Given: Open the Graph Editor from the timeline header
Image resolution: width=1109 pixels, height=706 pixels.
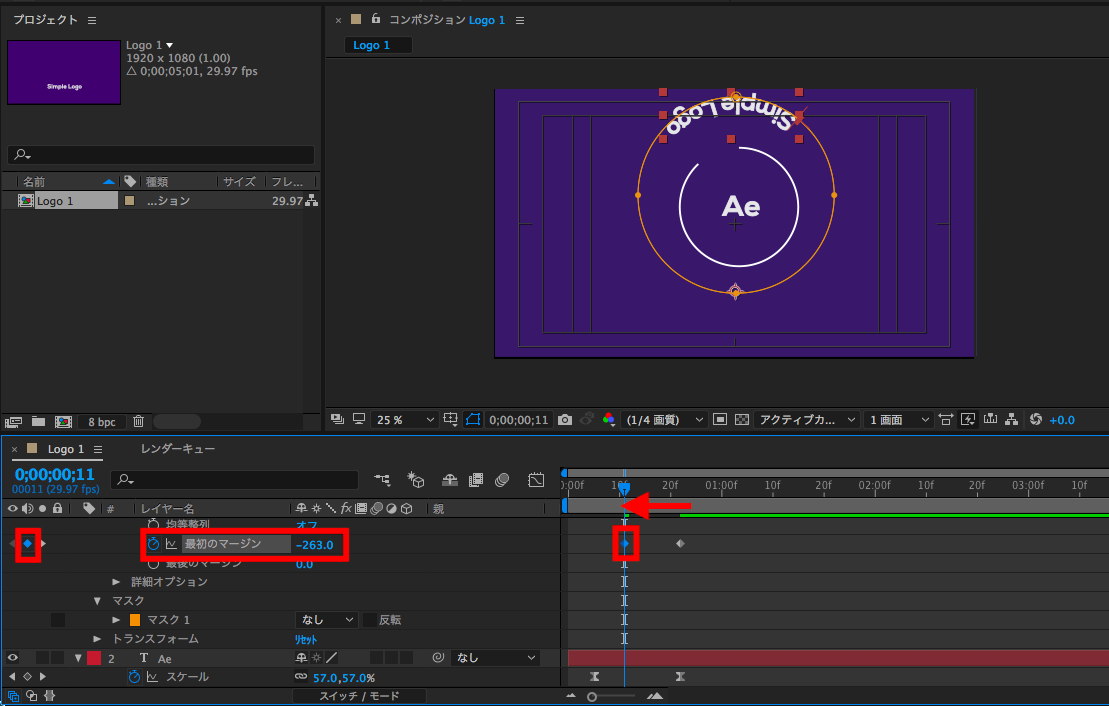Looking at the screenshot, I should pos(536,480).
